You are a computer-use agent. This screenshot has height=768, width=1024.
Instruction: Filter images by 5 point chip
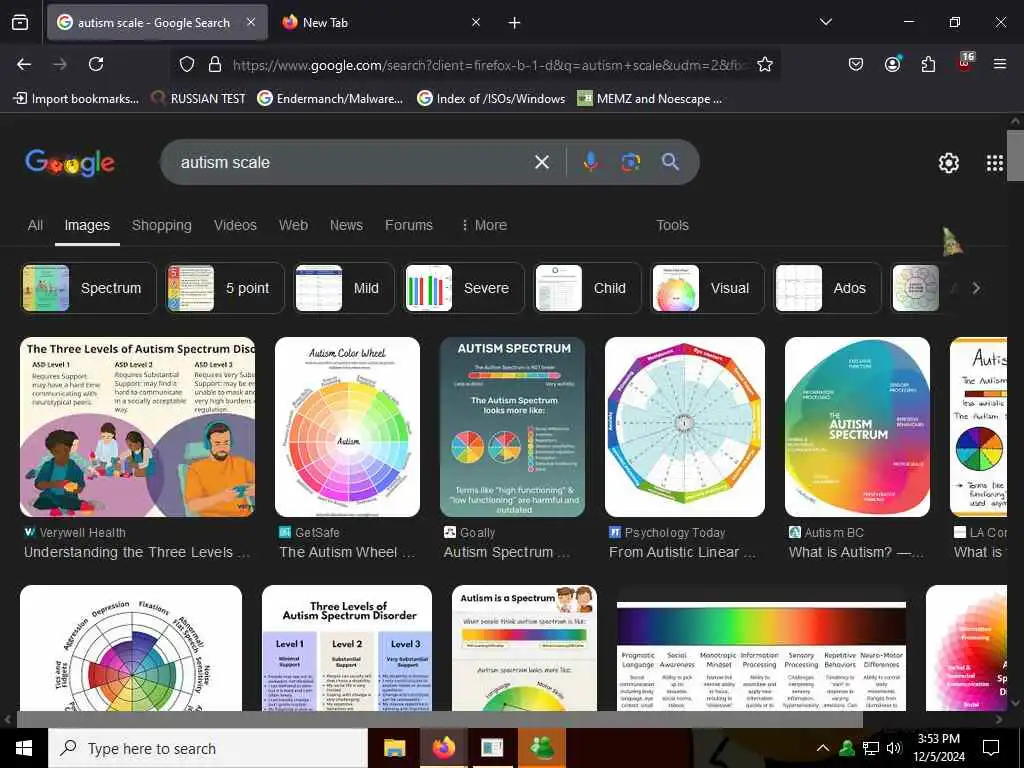coord(225,288)
